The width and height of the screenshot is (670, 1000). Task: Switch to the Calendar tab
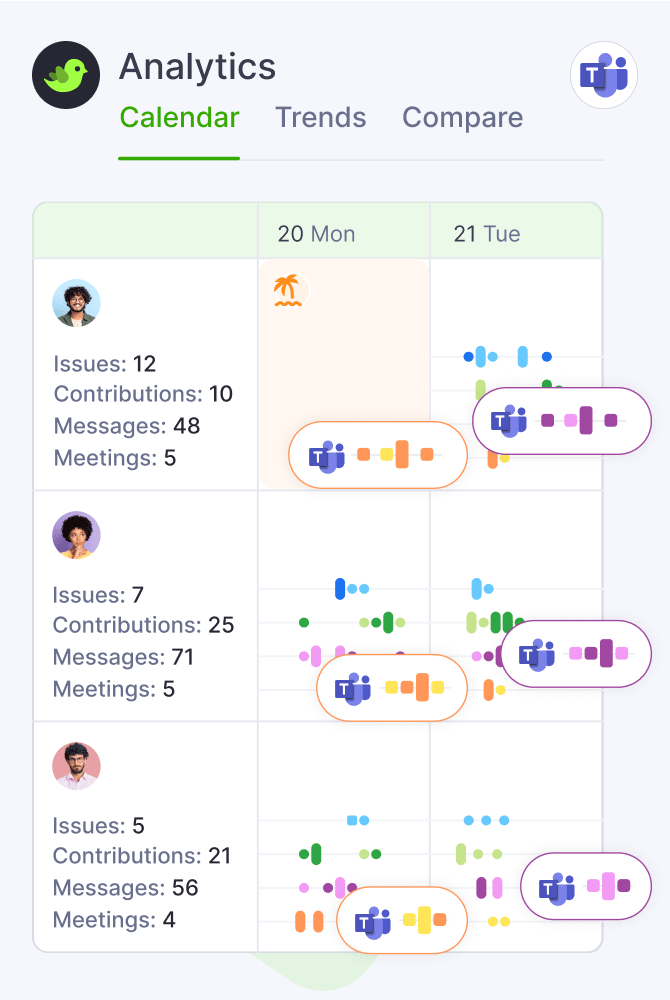coord(180,118)
